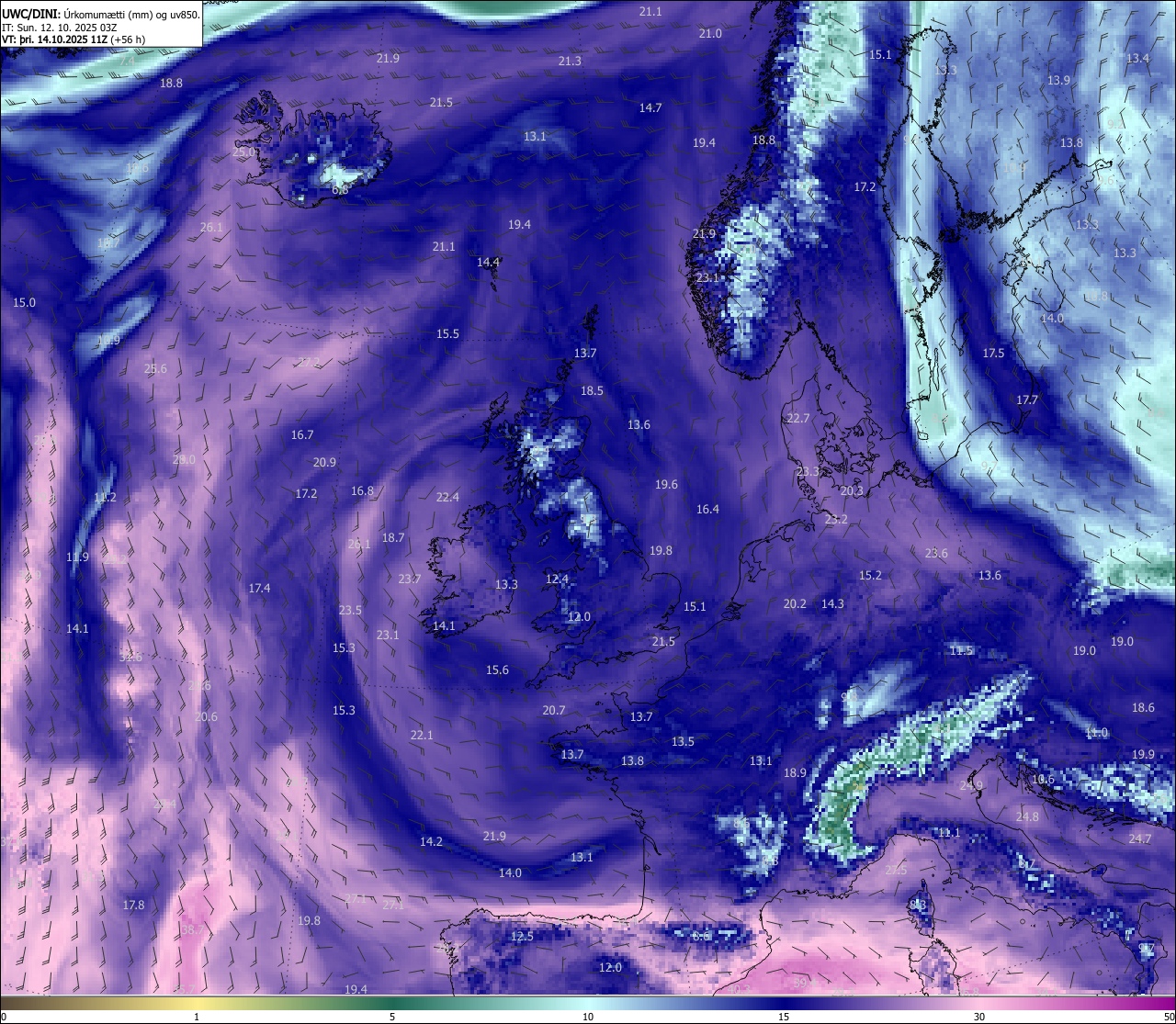The width and height of the screenshot is (1176, 1024).
Task: Select the 'IT: Sun. 12. 10. 2025 03Z' line
Action: [59, 28]
